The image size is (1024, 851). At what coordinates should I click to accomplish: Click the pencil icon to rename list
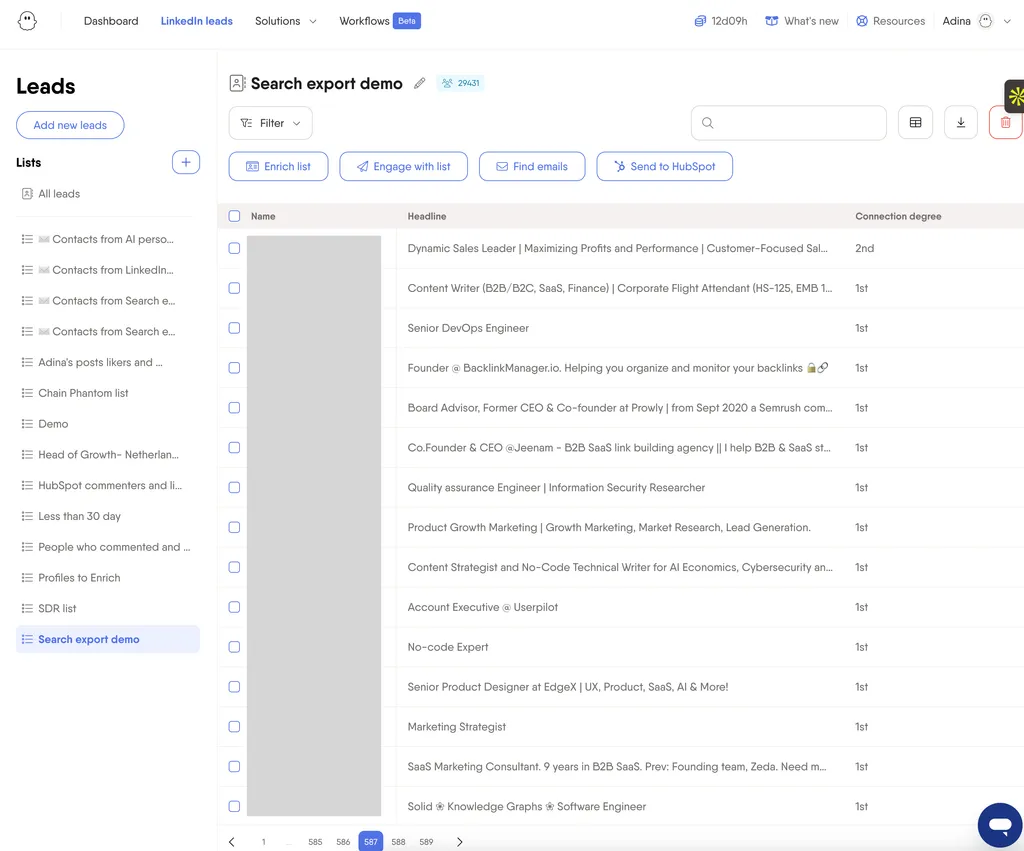point(420,84)
